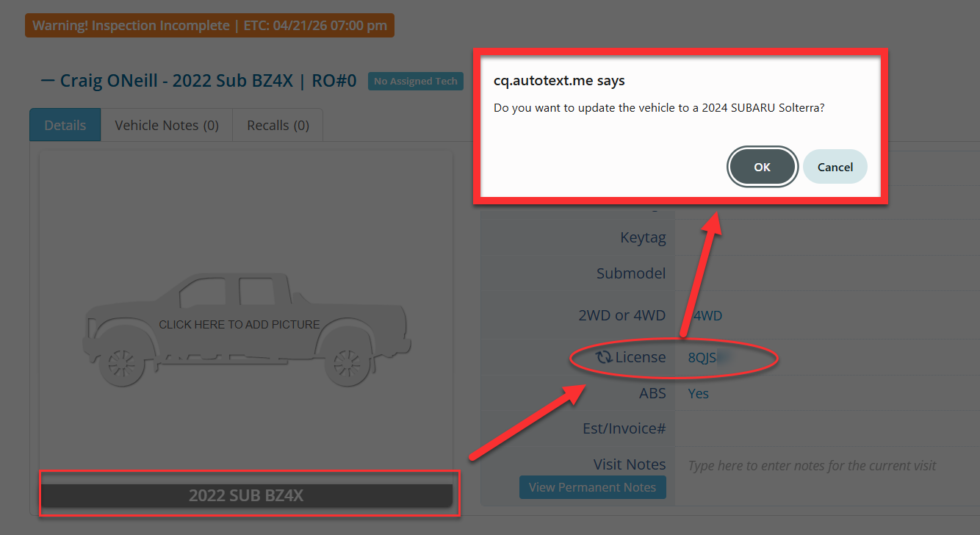Click the Visit Notes label
980x535 pixels.
[x=629, y=464]
